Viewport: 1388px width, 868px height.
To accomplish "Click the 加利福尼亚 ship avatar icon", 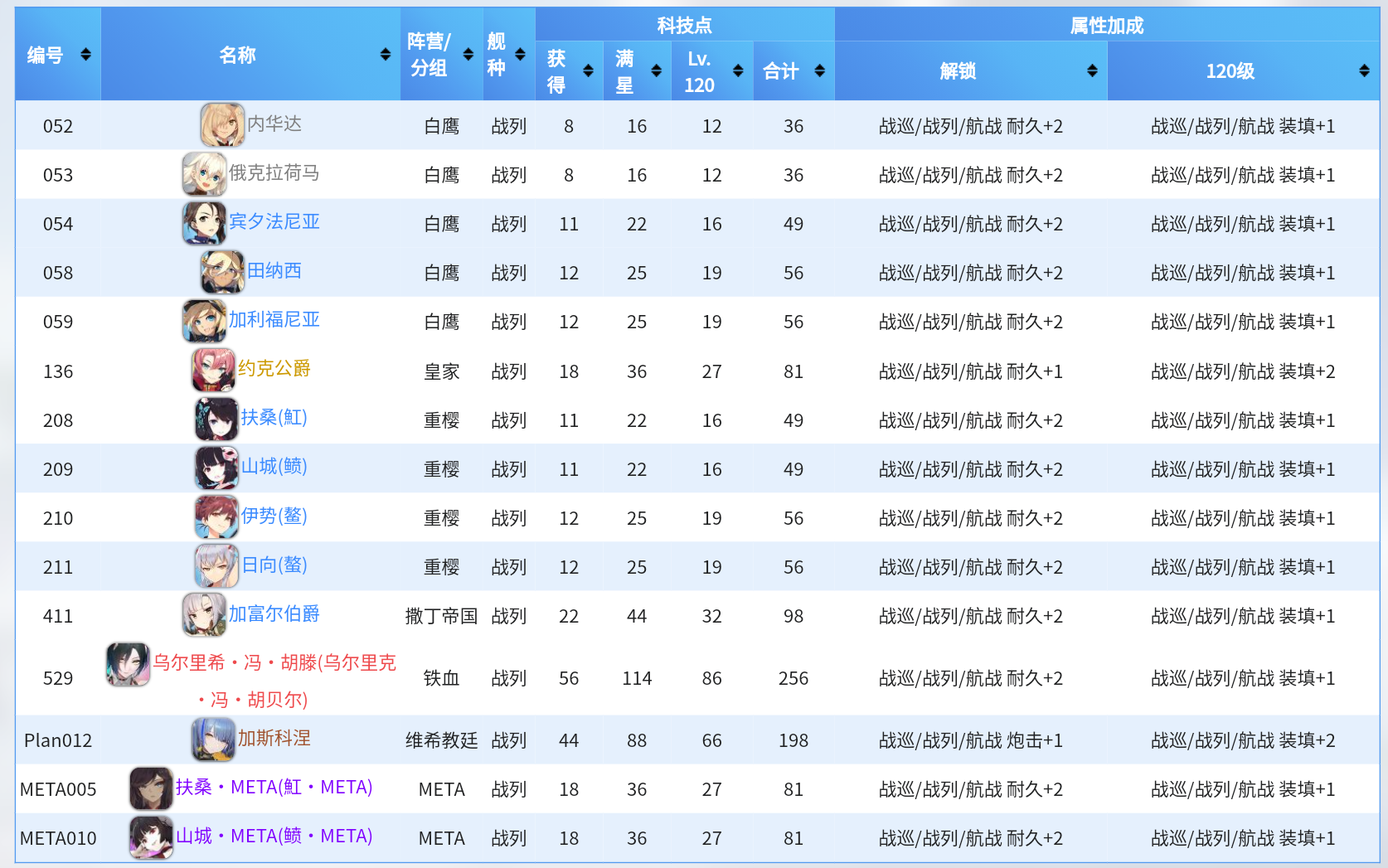I will (x=204, y=320).
